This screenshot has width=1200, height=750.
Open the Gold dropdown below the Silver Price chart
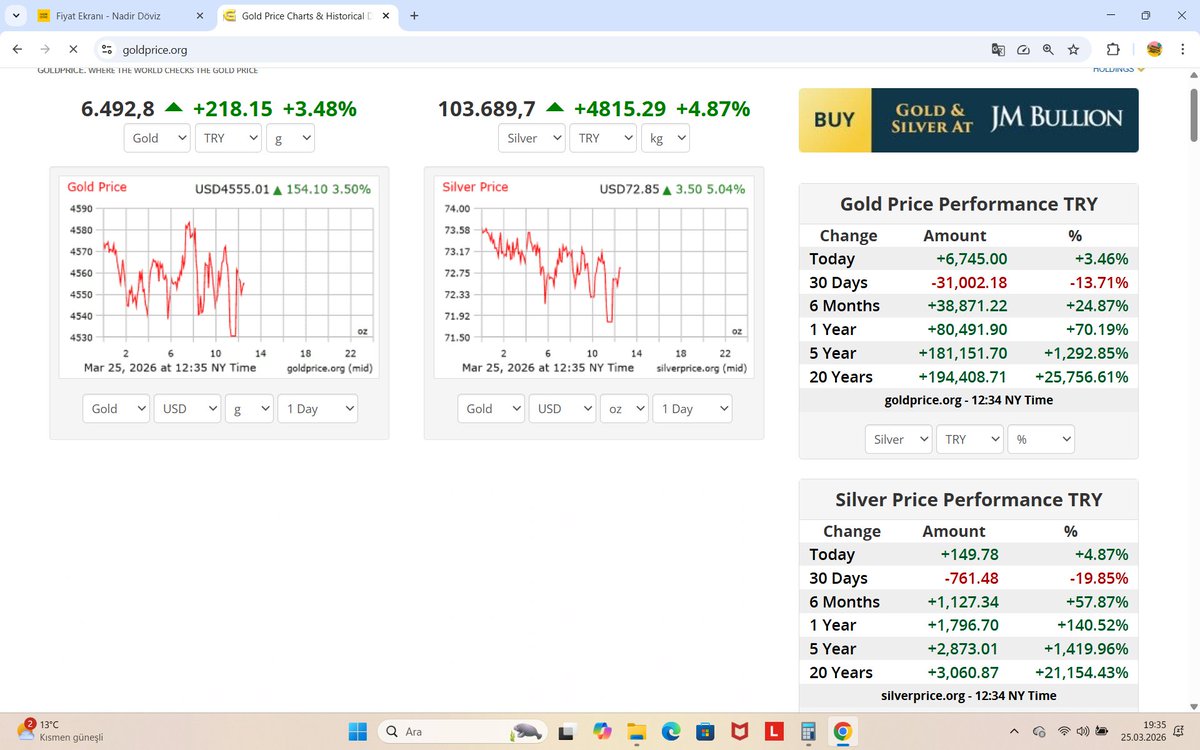tap(491, 408)
